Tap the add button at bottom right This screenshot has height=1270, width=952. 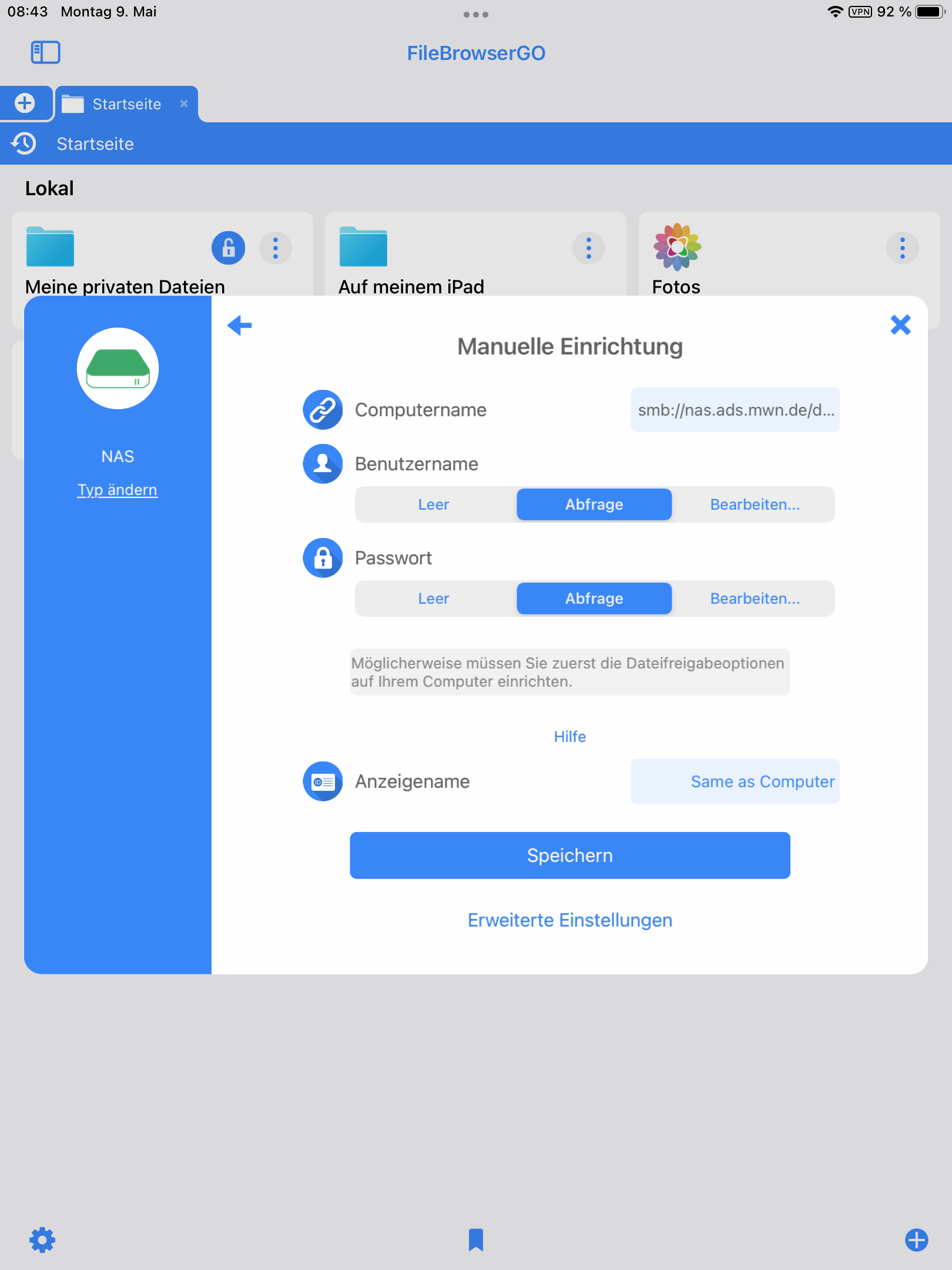(916, 1240)
